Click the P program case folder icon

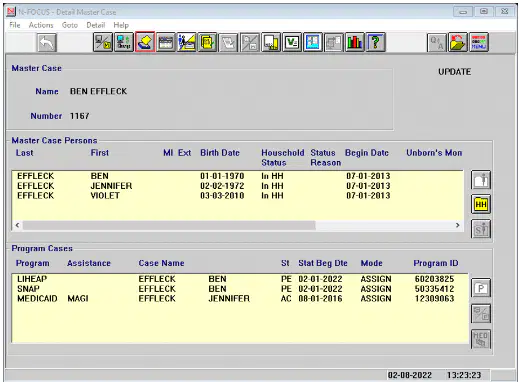coord(481,288)
